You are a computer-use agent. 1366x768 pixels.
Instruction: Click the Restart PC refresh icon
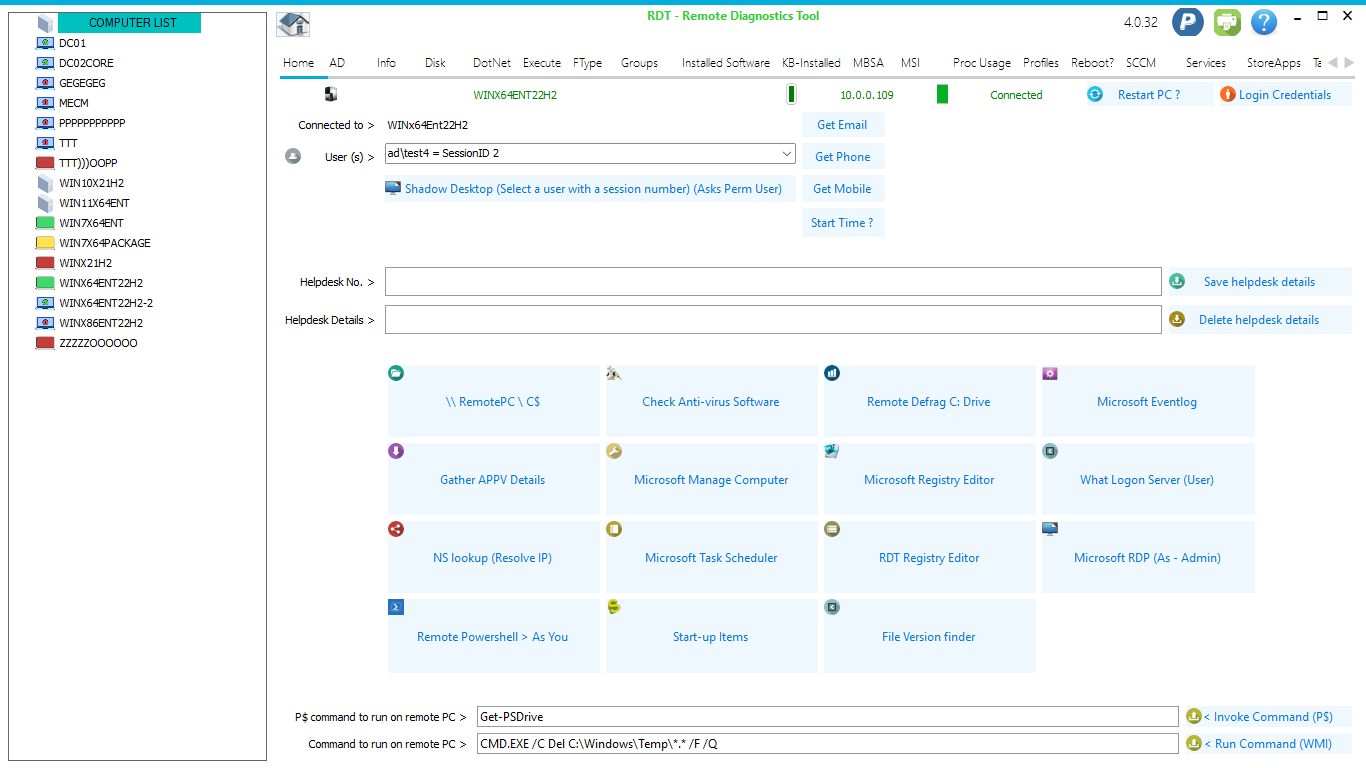[x=1095, y=94]
